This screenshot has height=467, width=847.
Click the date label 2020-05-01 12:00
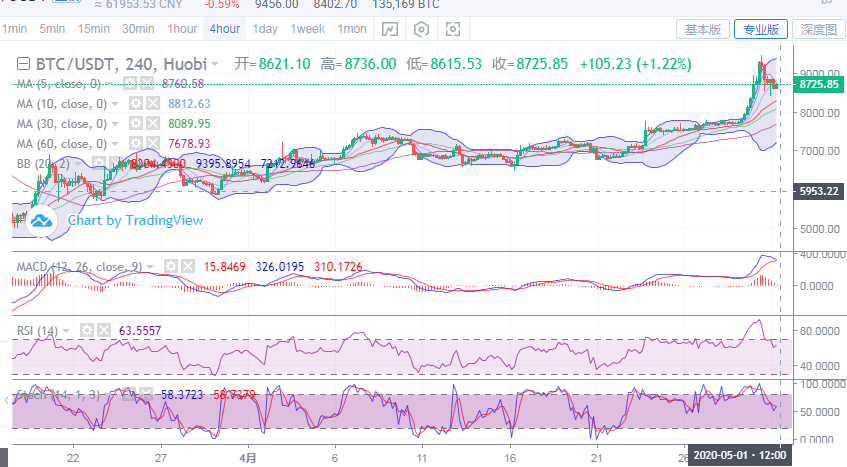click(x=740, y=455)
